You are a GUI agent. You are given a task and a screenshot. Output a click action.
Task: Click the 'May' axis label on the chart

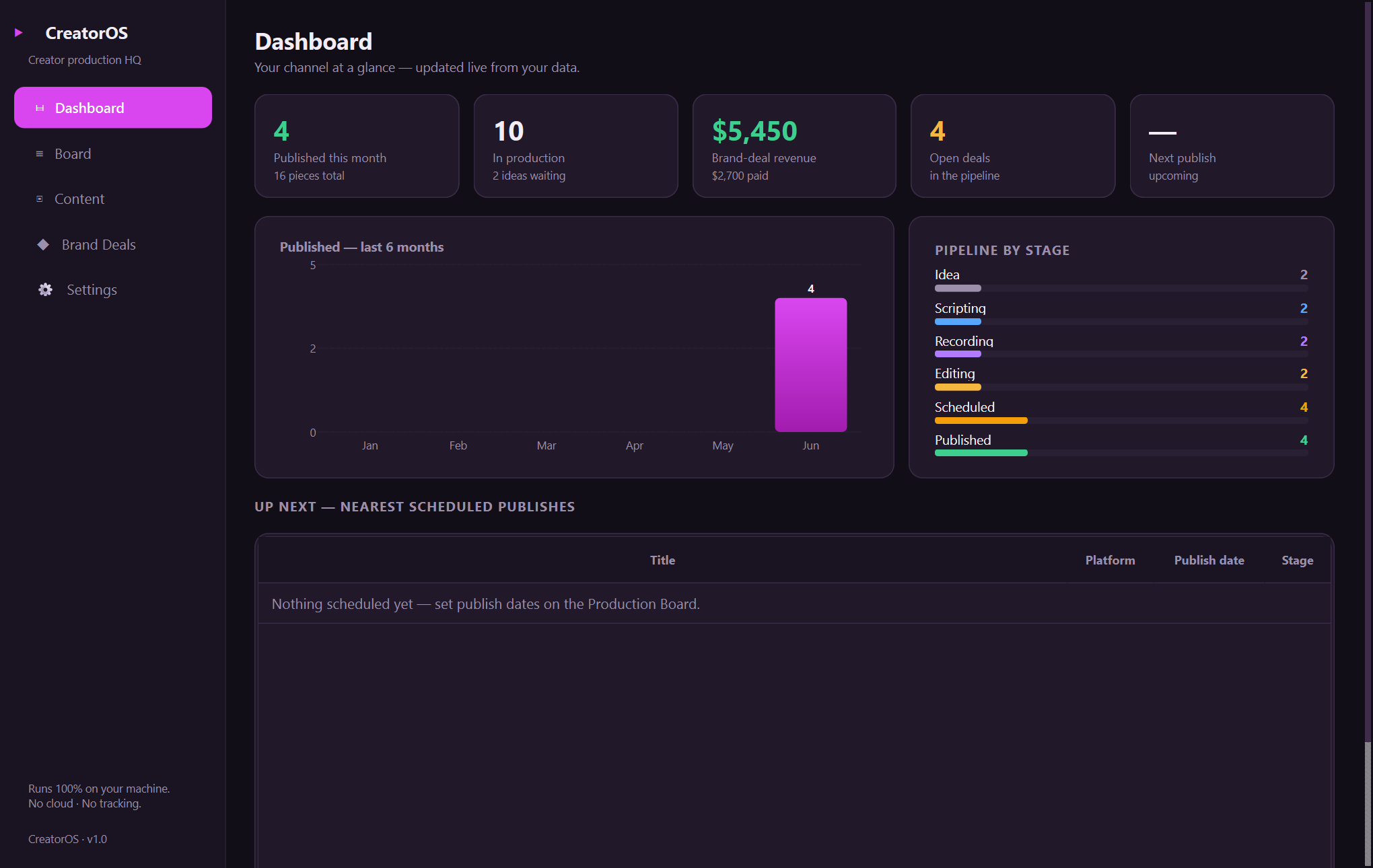(723, 445)
